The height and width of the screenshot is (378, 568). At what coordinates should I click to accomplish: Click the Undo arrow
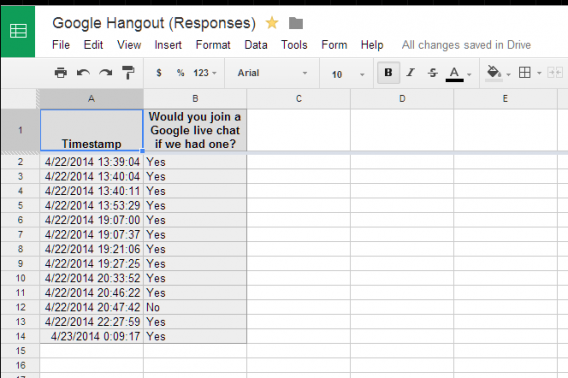(x=83, y=73)
